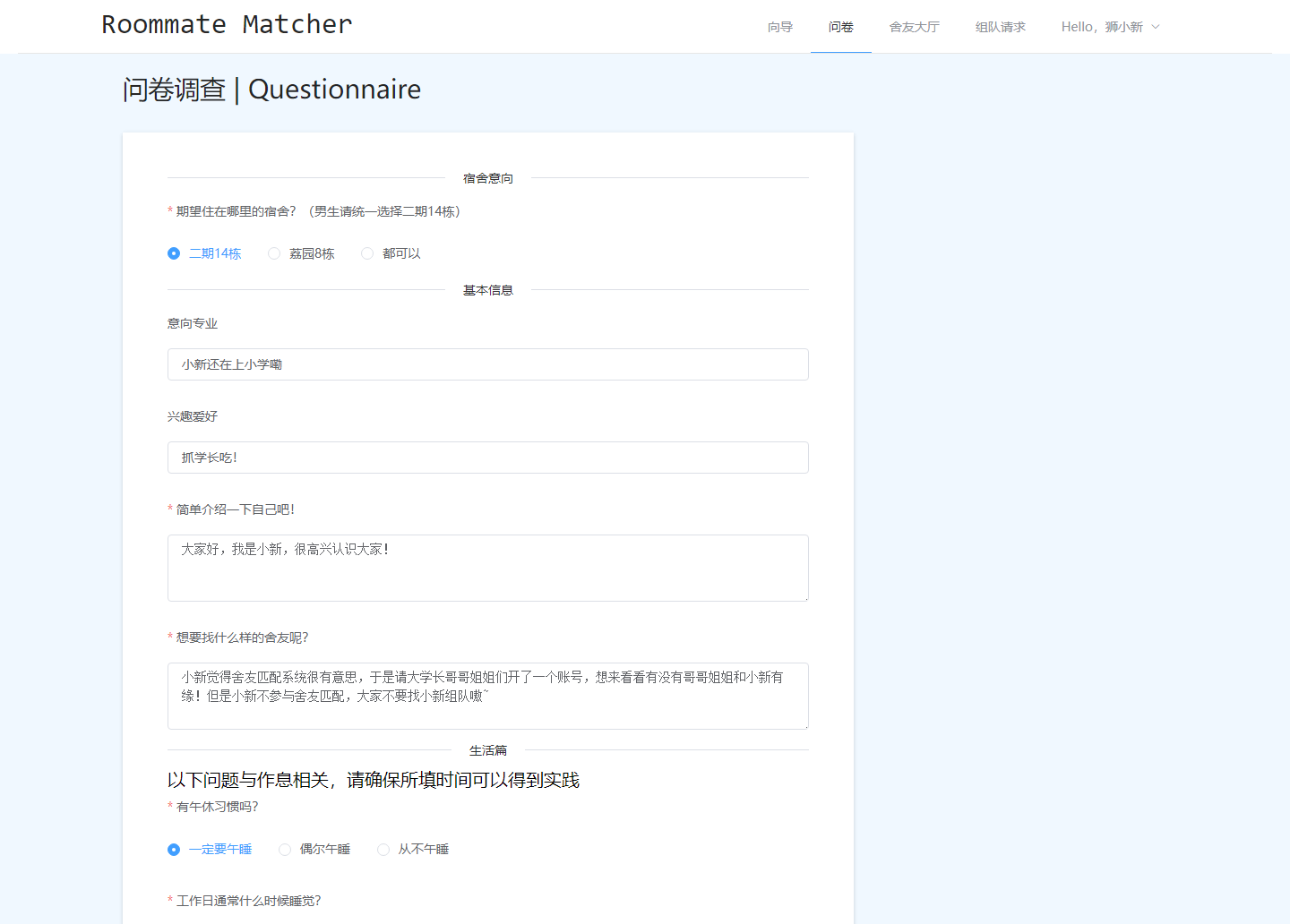Click the 以下问题与作息相关 notice text
The height and width of the screenshot is (924, 1290).
click(374, 780)
